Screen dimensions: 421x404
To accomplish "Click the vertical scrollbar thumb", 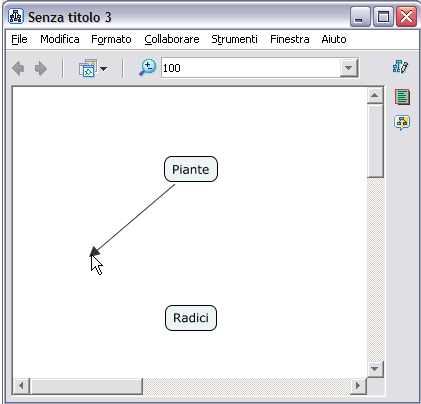I will (375, 140).
